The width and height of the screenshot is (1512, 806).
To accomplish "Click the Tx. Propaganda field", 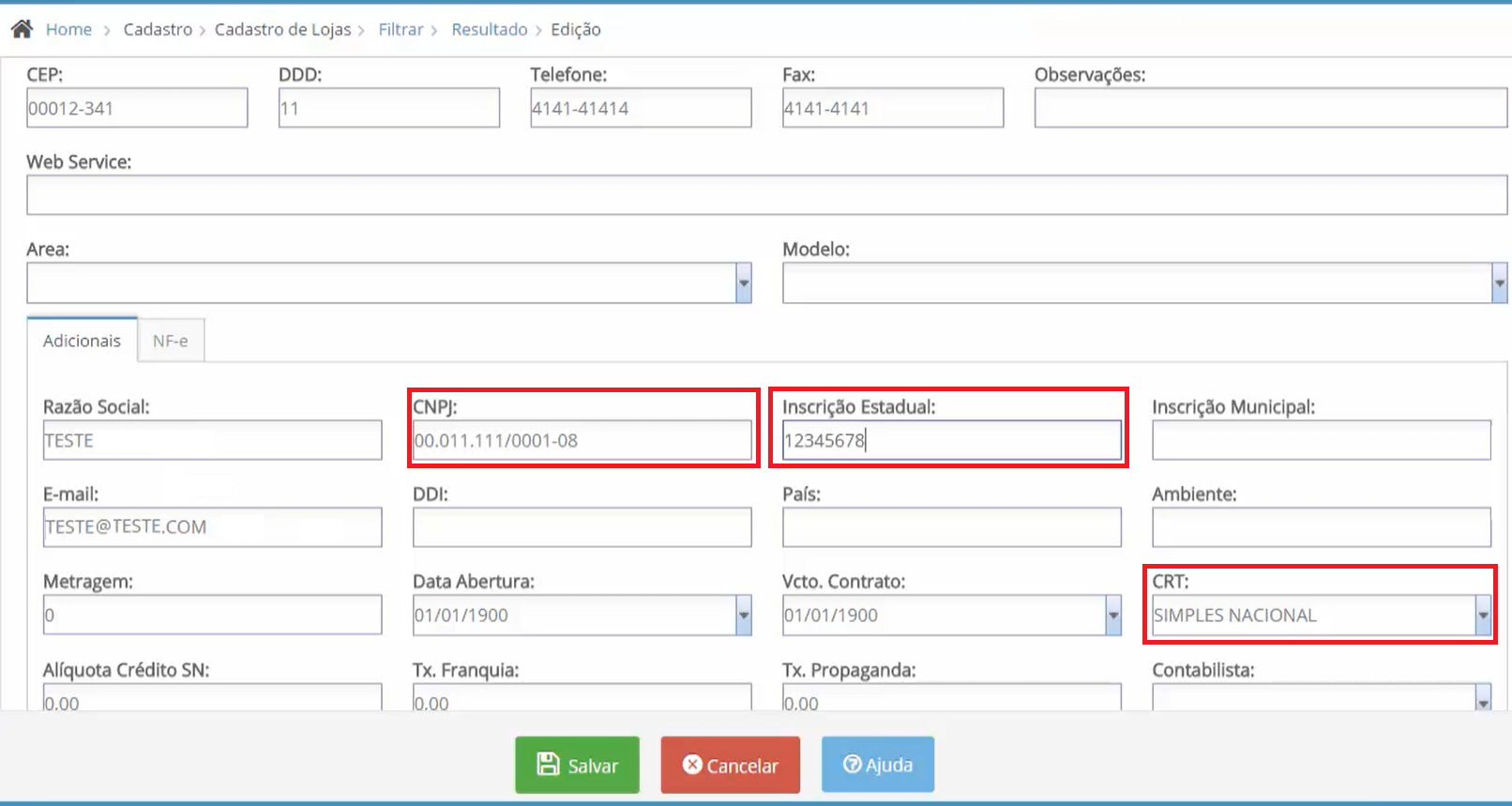I will click(x=952, y=698).
